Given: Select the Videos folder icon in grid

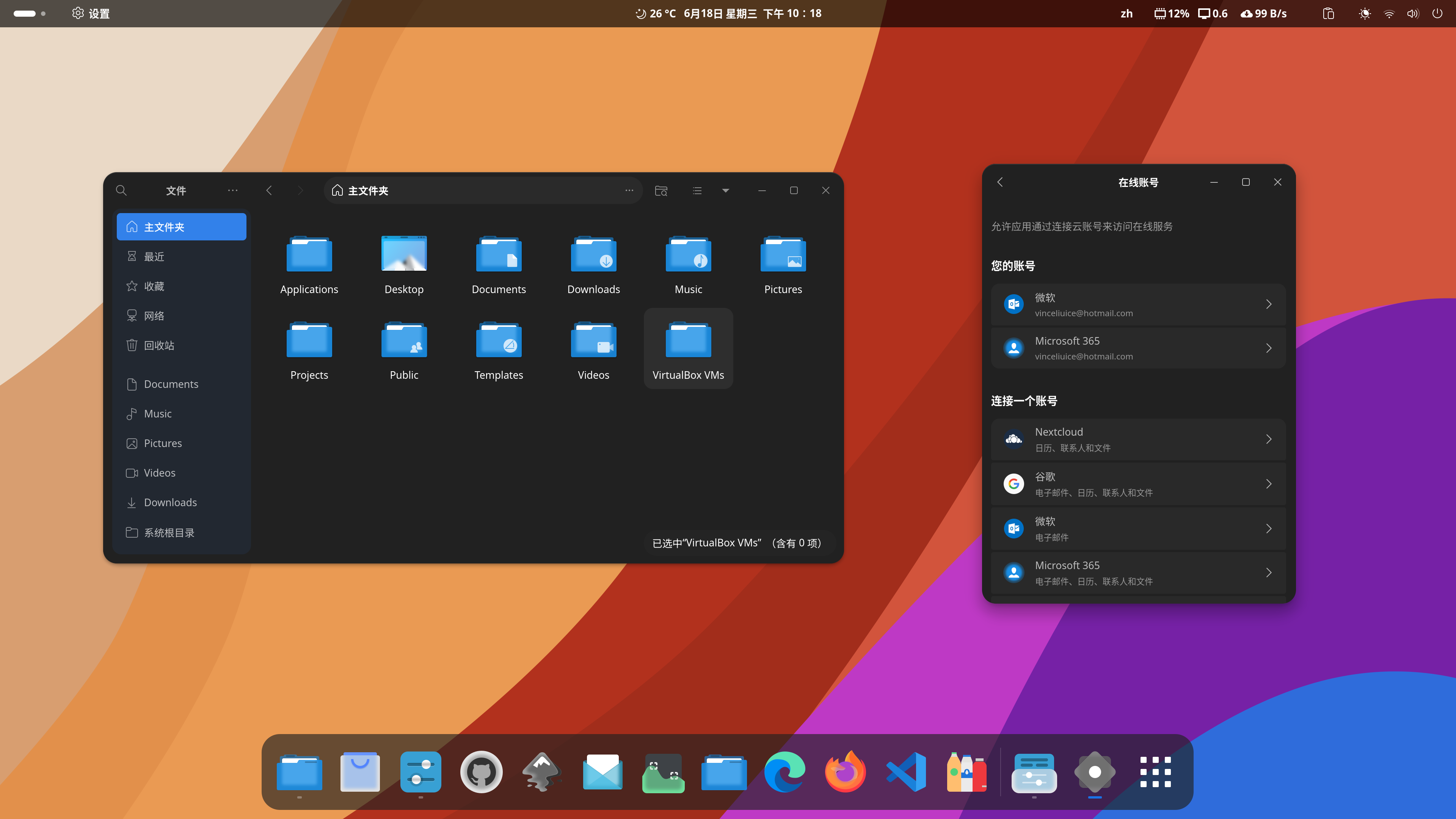Looking at the screenshot, I should (593, 340).
